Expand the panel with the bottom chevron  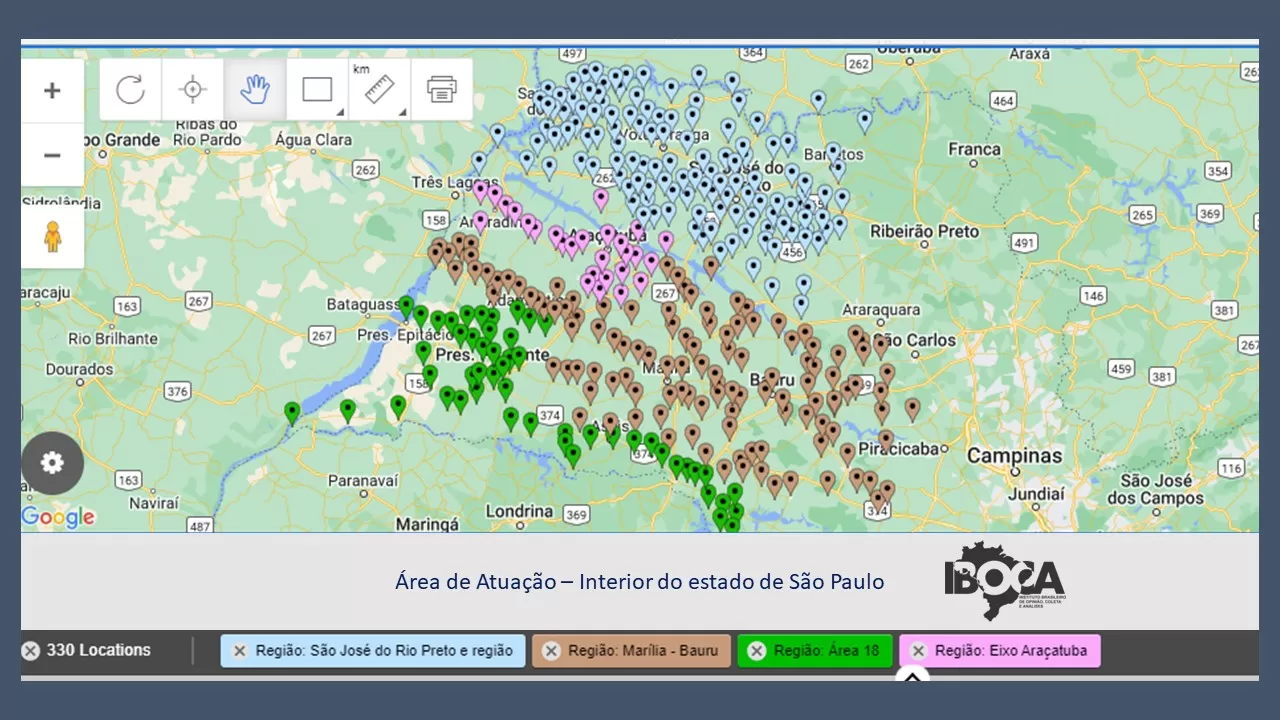pyautogui.click(x=912, y=677)
